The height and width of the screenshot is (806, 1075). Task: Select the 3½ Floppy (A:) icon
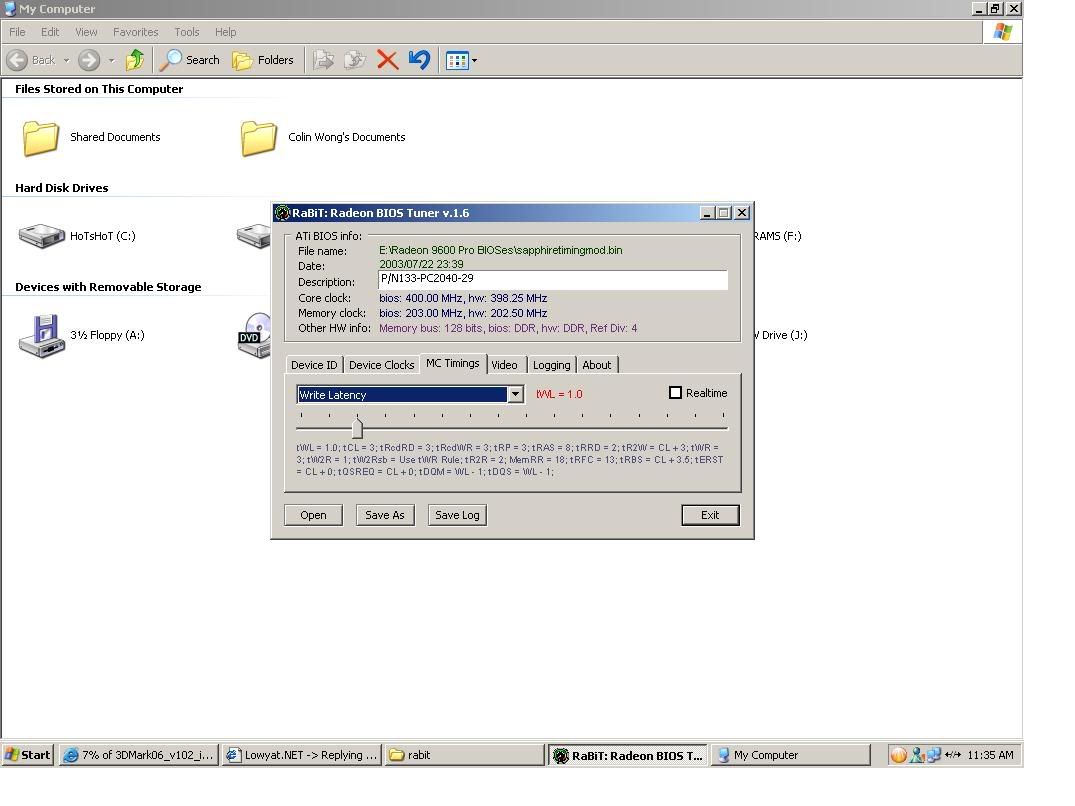click(41, 336)
